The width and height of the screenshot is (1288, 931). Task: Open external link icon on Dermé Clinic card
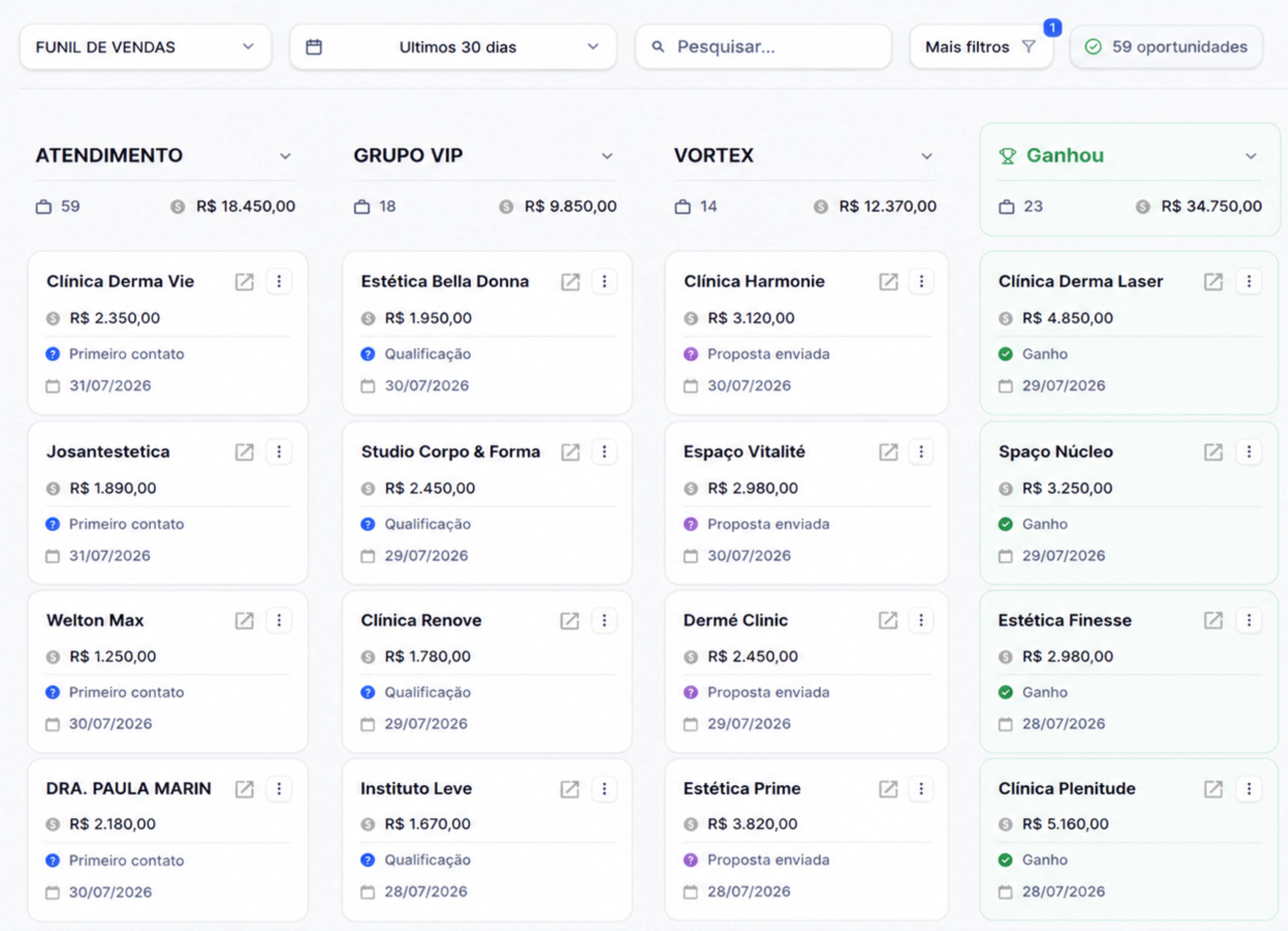pyautogui.click(x=888, y=620)
